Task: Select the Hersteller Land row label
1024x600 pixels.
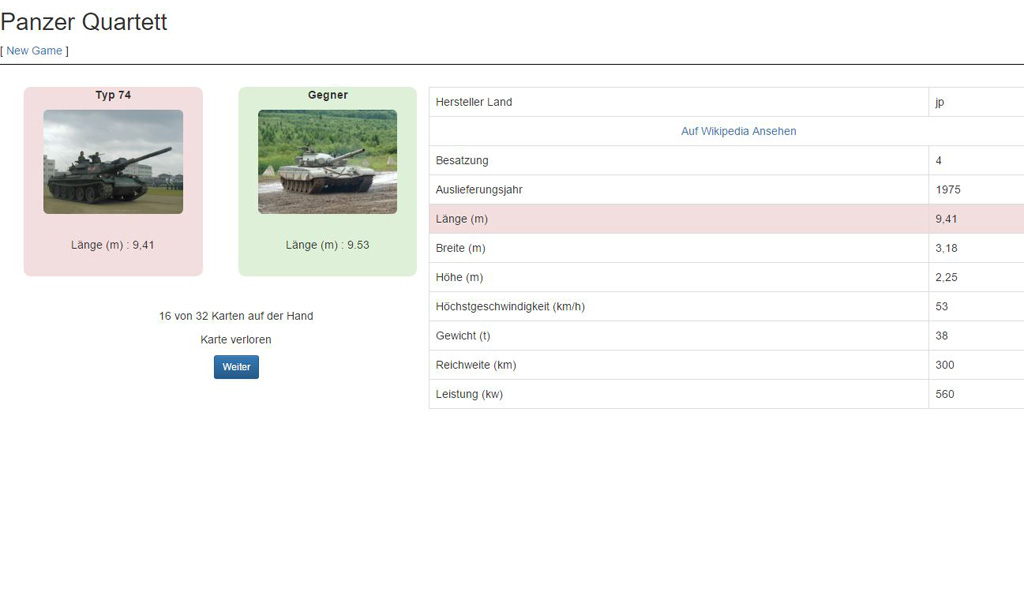Action: click(474, 102)
